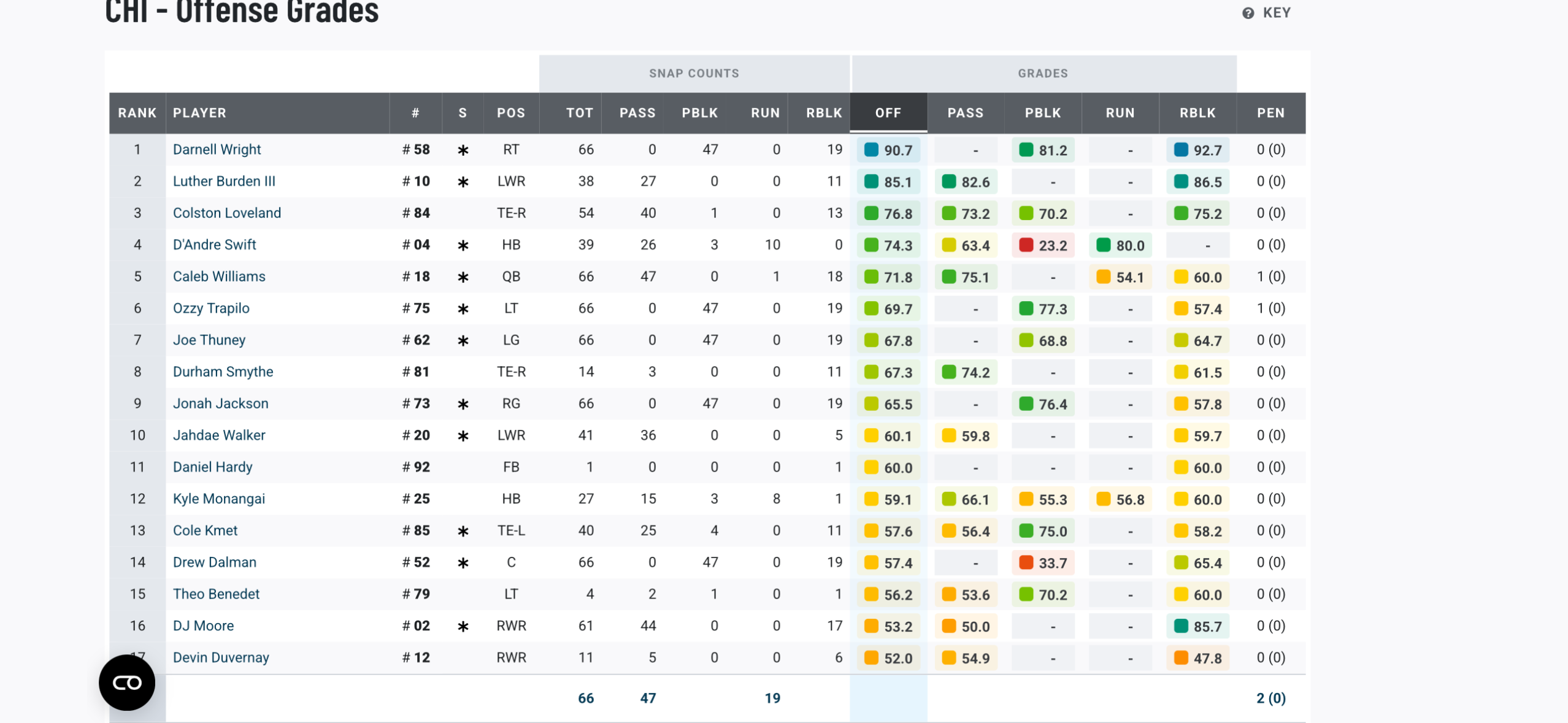Sort by the PEN column header

tap(1270, 113)
